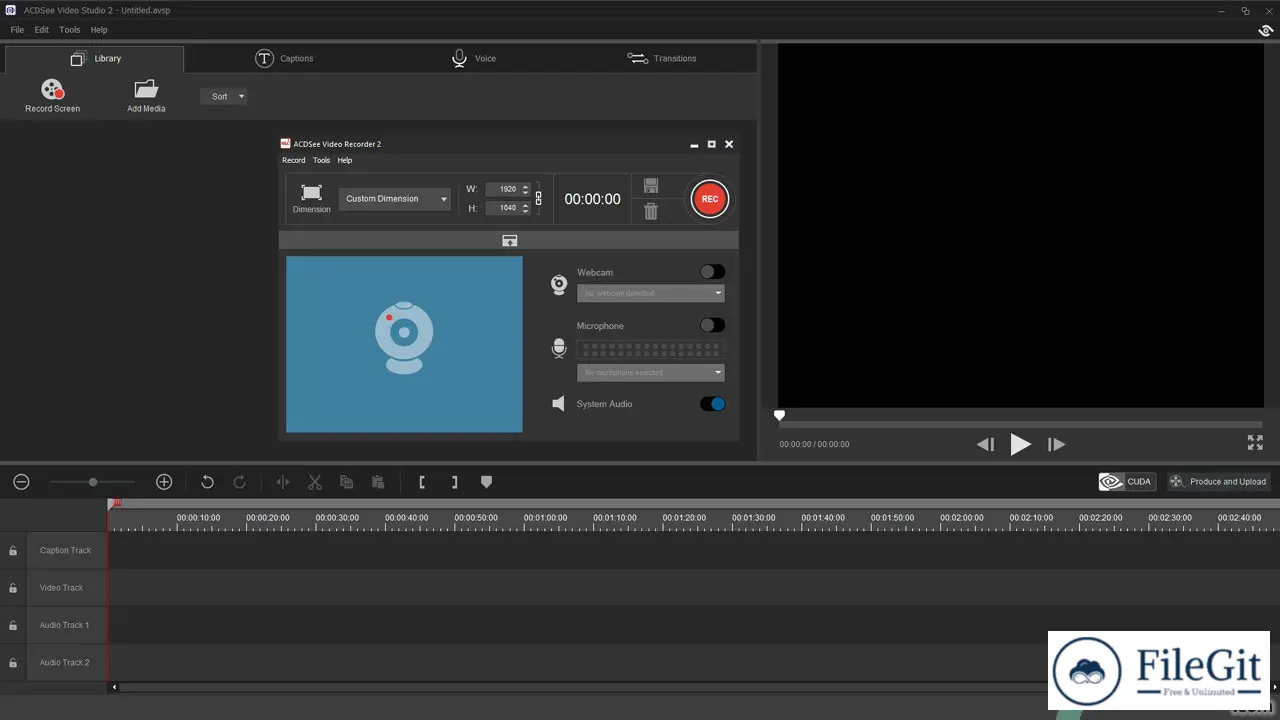Switch to the Captions tab
This screenshot has height=720, width=1280.
[x=284, y=58]
